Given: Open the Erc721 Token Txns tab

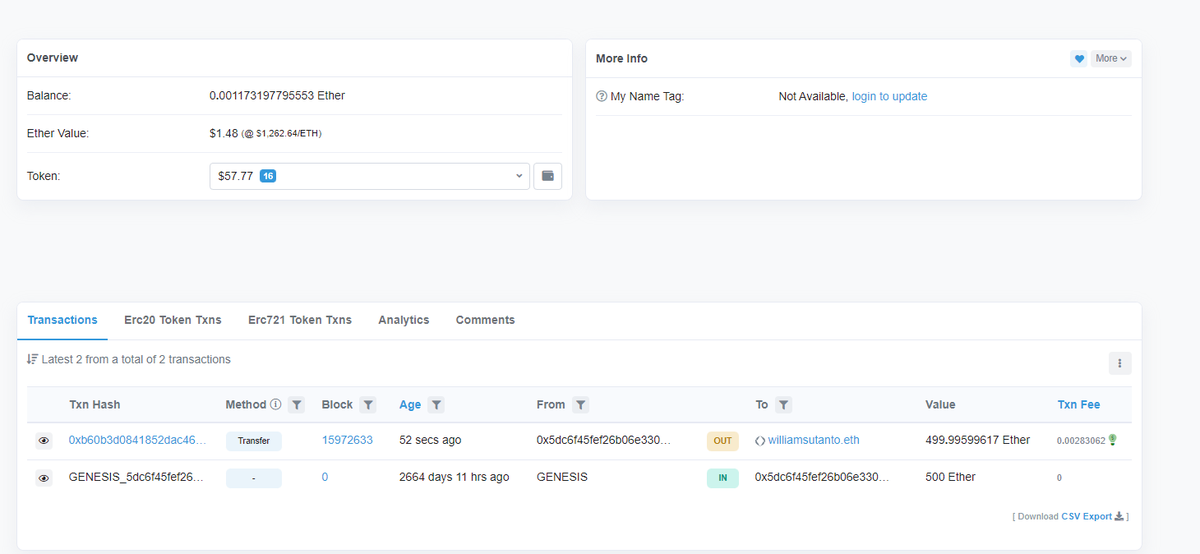Looking at the screenshot, I should 300,320.
